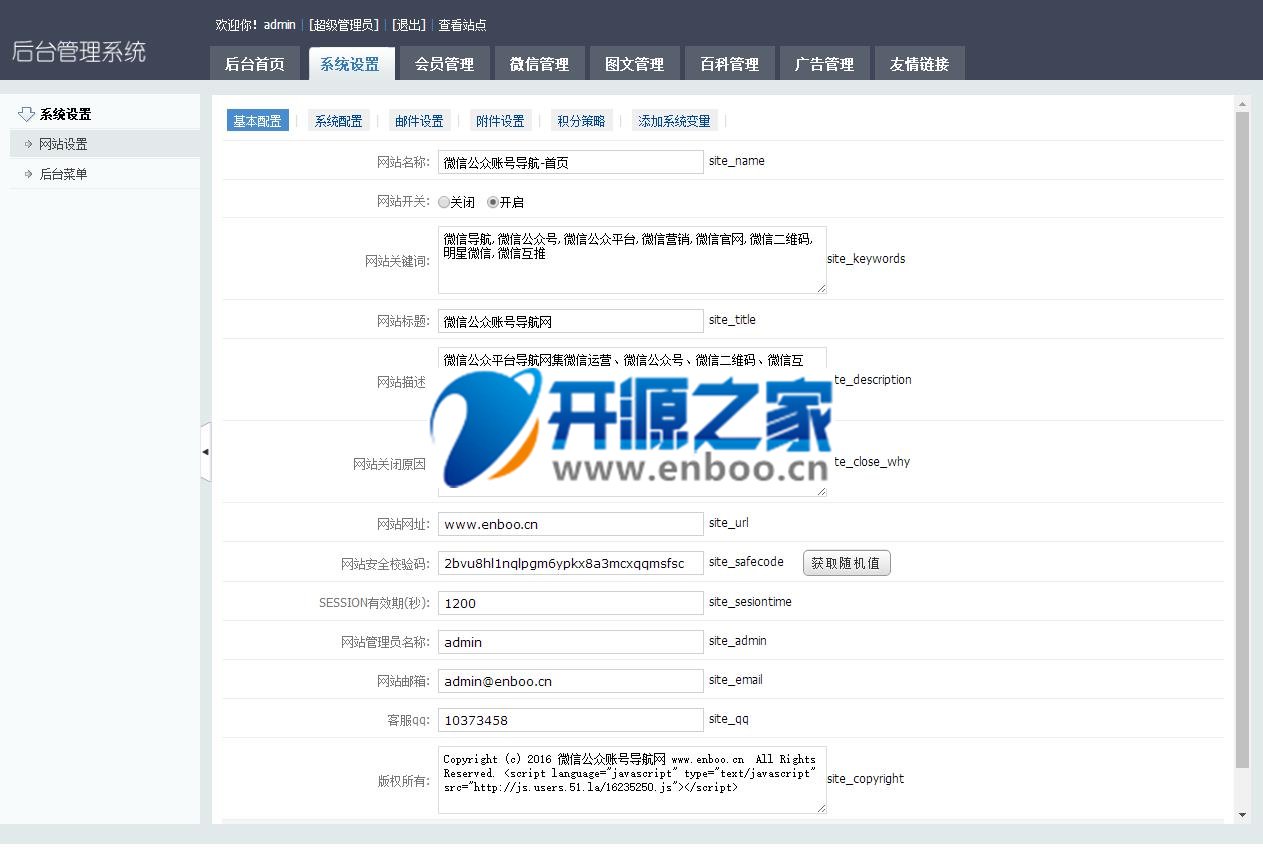The height and width of the screenshot is (856, 1263).
Task: Focus the 网站管理员名称 input field
Action: [x=571, y=642]
